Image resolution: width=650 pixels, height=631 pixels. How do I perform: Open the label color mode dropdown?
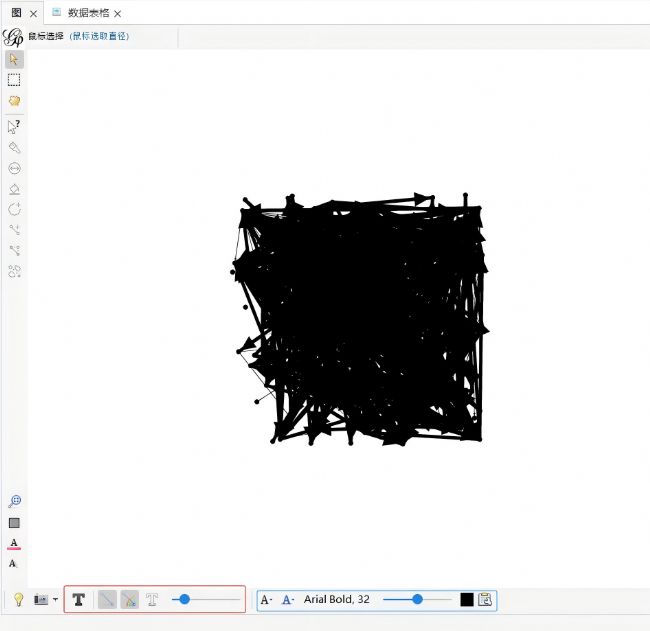click(x=288, y=600)
